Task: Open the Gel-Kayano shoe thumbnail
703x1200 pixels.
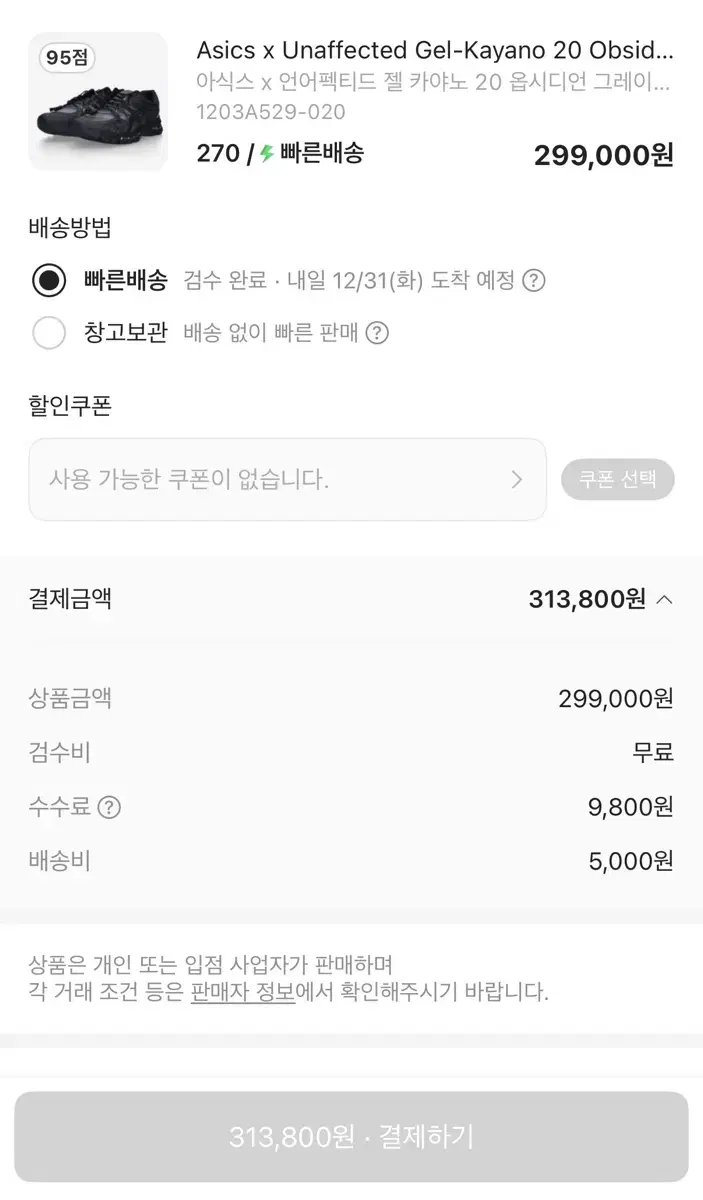Action: pyautogui.click(x=98, y=102)
